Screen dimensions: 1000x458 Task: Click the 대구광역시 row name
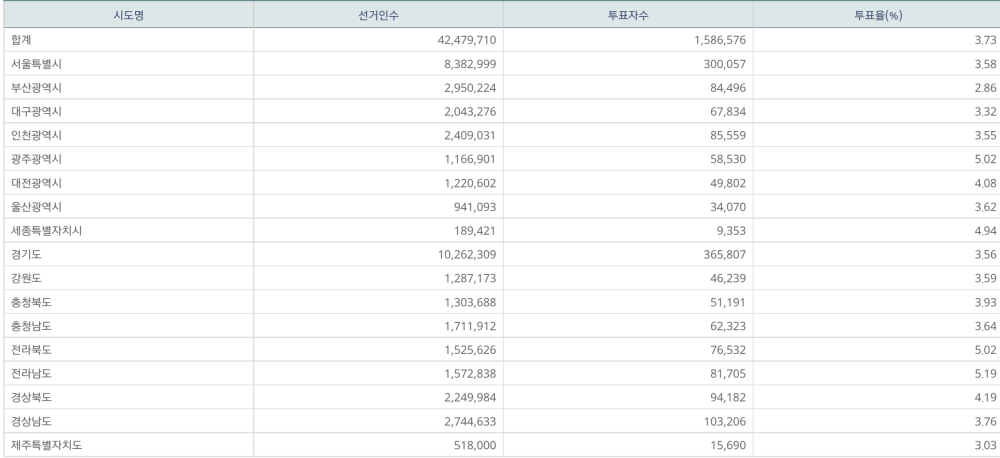click(x=36, y=112)
